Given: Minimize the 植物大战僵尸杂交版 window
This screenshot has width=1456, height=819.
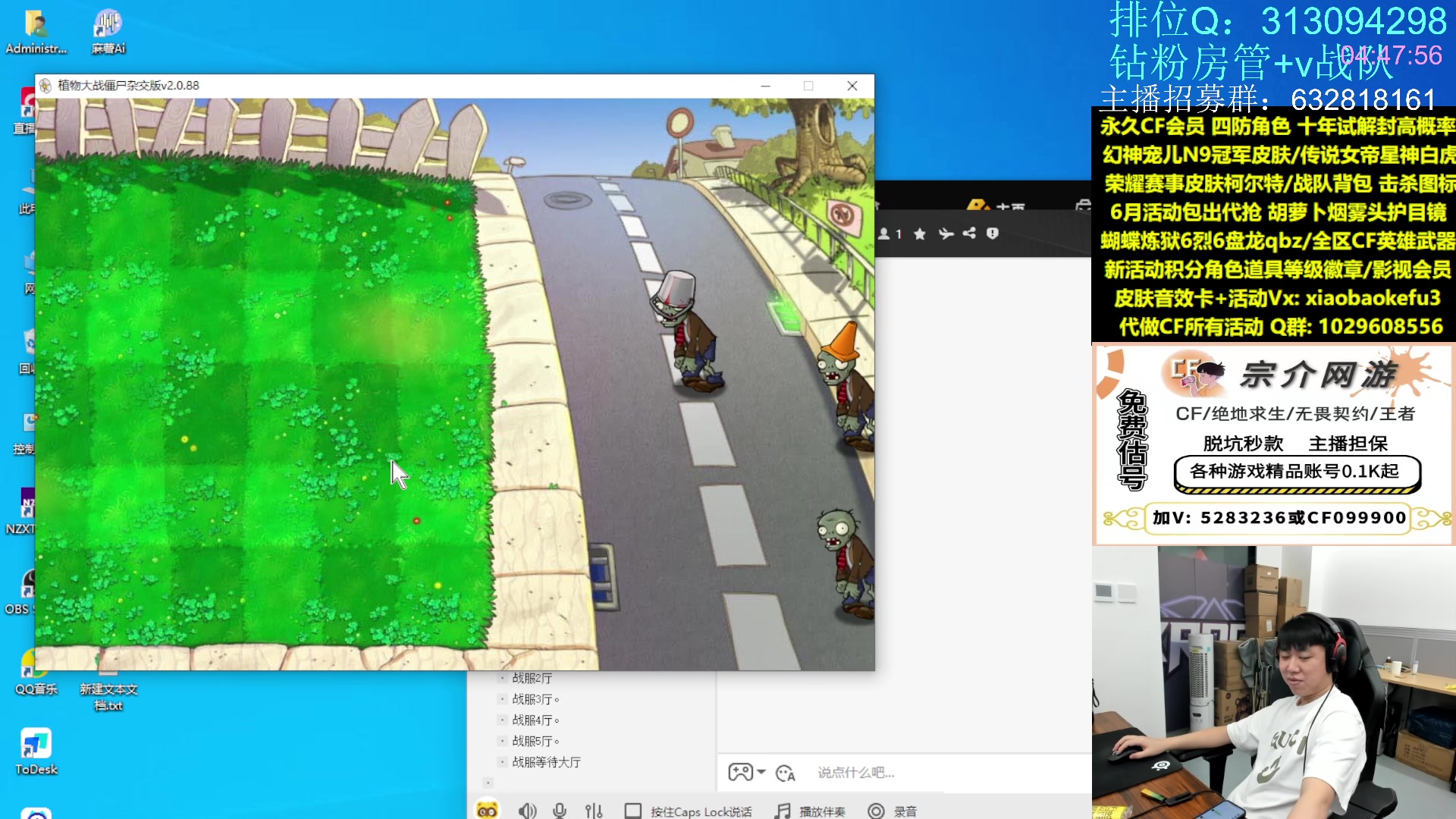Looking at the screenshot, I should coord(766,86).
